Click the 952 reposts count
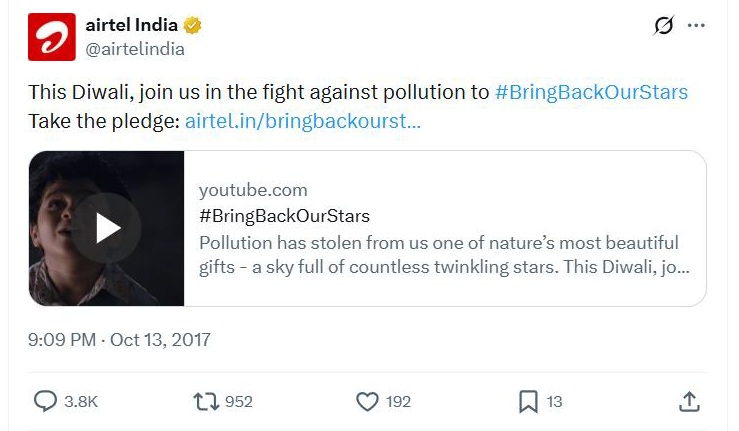 click(238, 401)
